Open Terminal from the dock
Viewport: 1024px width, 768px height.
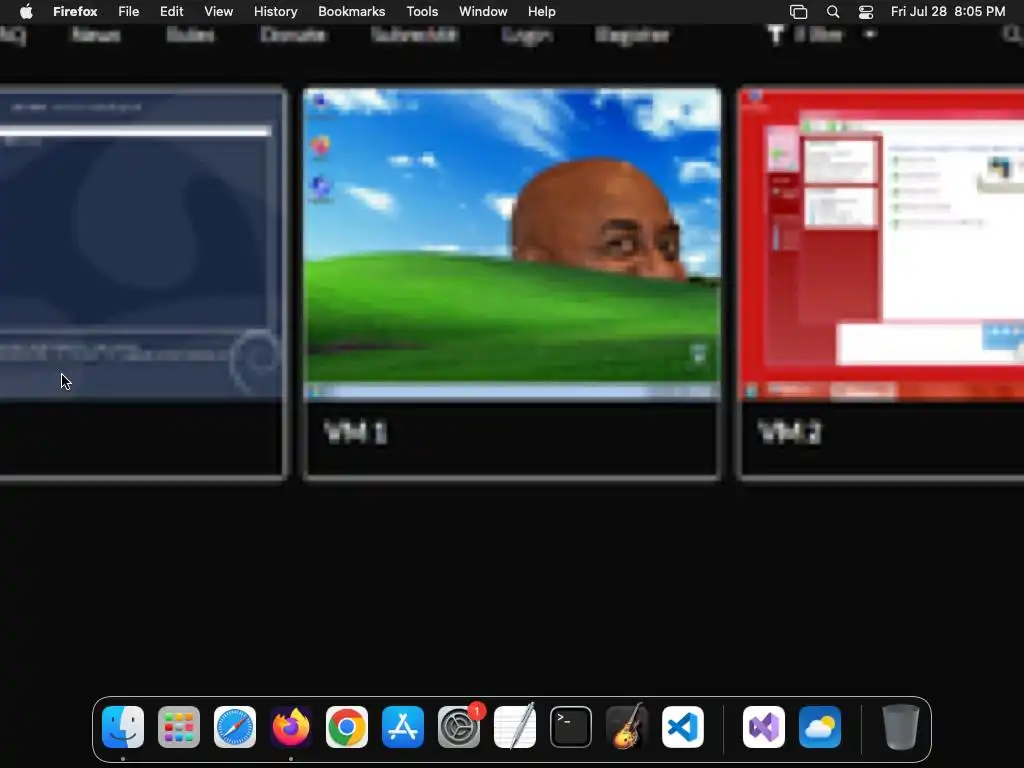point(571,727)
